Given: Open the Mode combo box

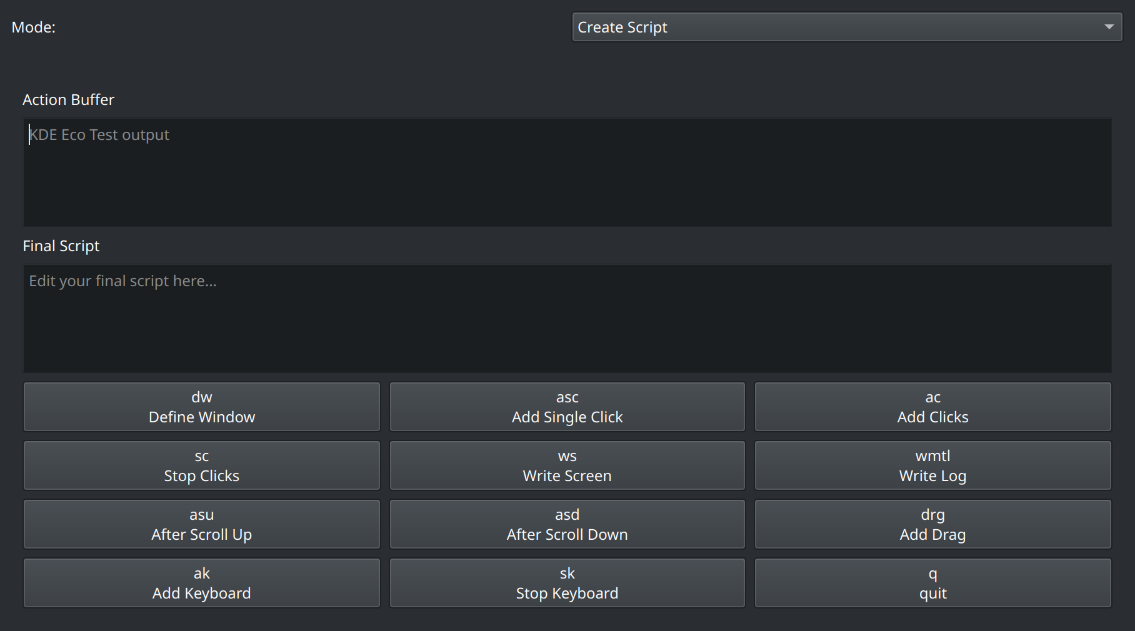Looking at the screenshot, I should tap(846, 27).
